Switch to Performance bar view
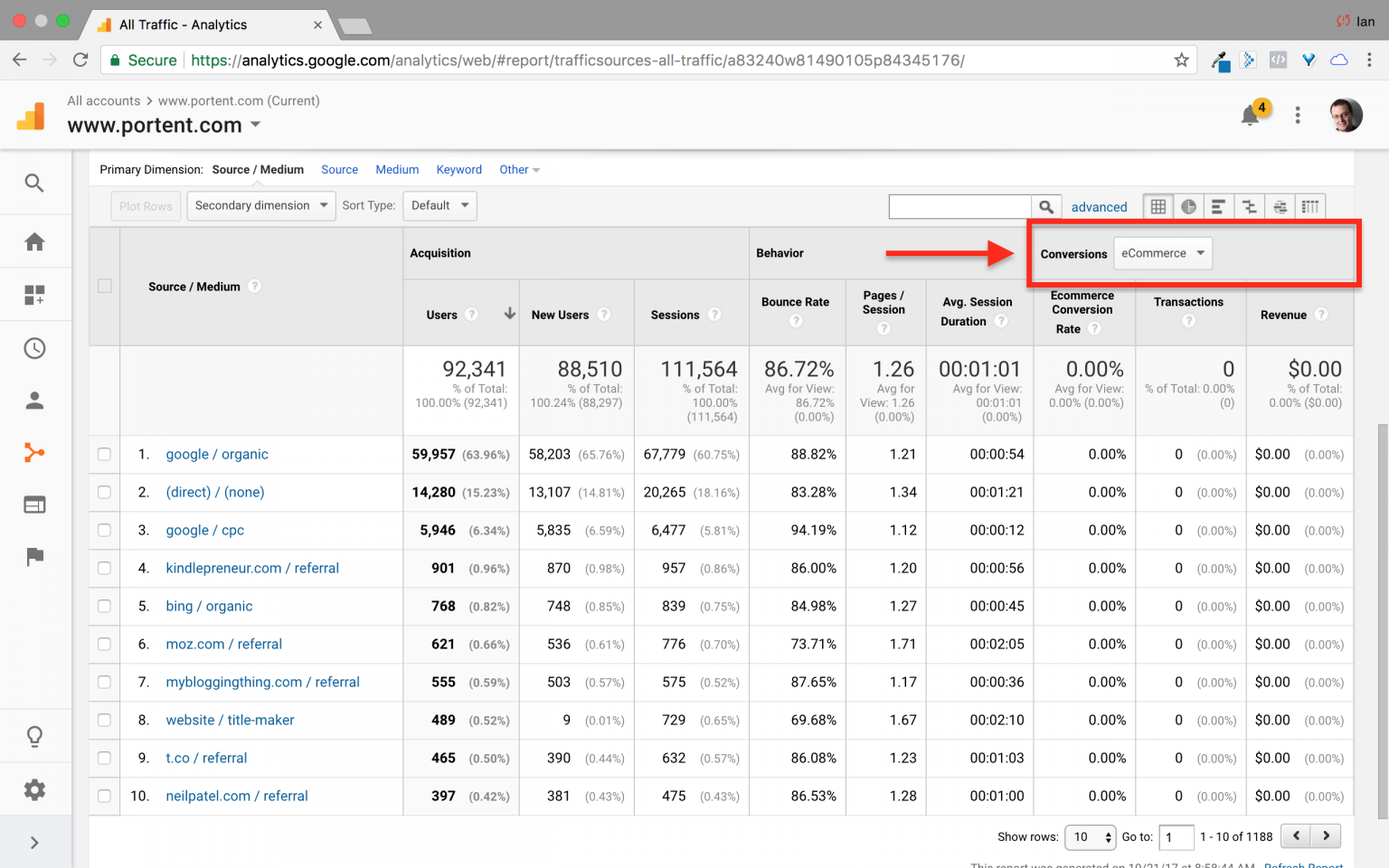Screen dimensions: 1389x868 (1218, 207)
